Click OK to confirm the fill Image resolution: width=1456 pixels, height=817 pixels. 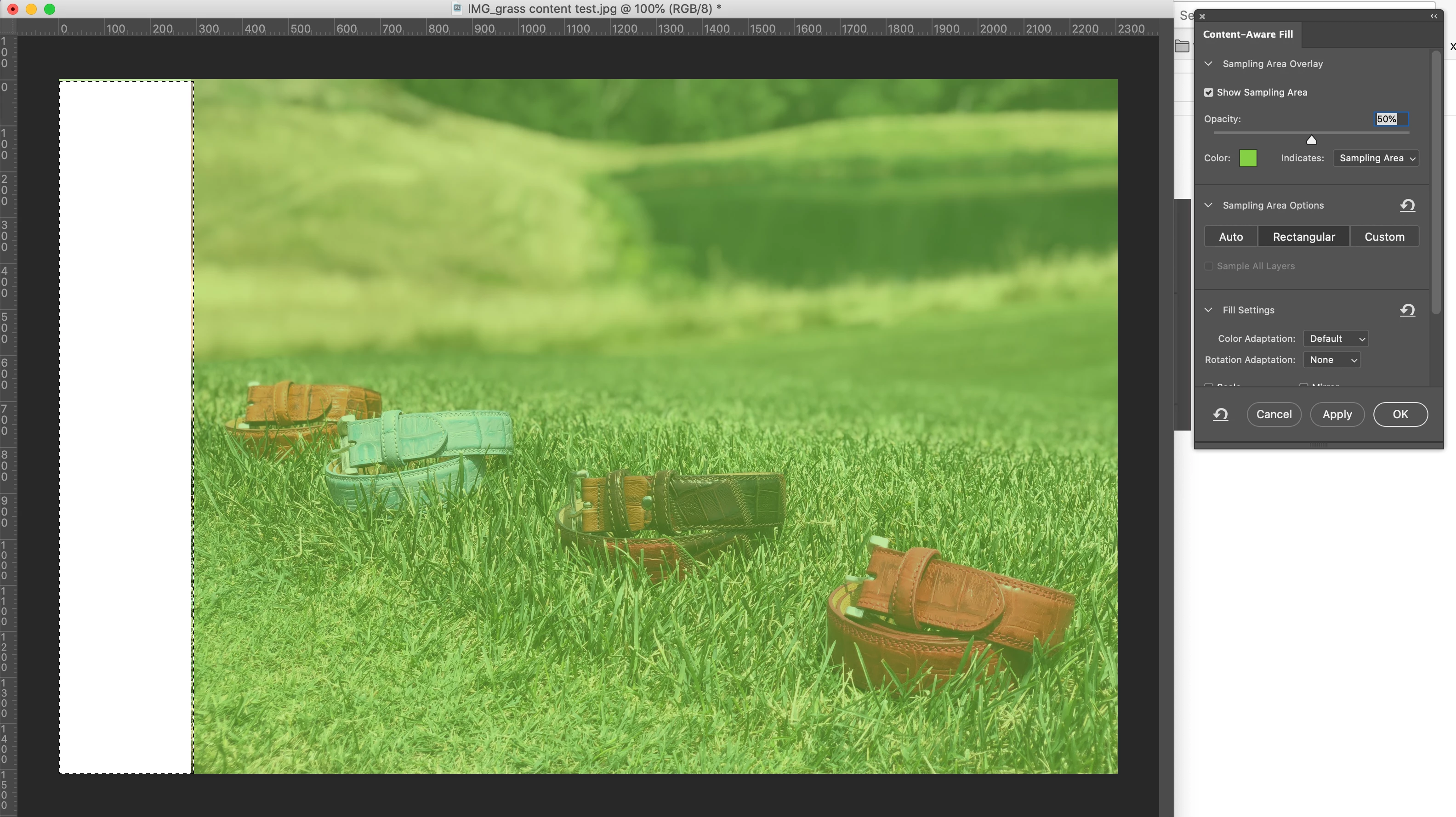click(1400, 414)
